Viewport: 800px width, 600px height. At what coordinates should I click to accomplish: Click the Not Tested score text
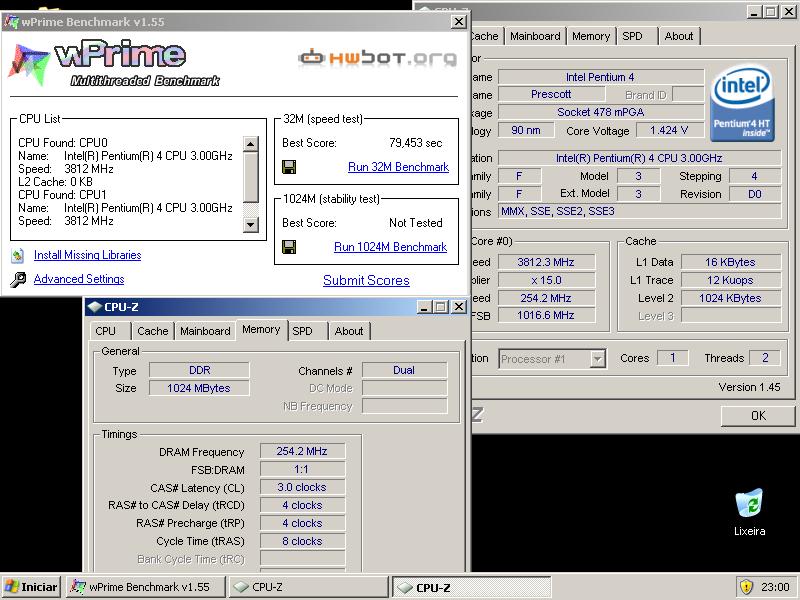point(415,222)
